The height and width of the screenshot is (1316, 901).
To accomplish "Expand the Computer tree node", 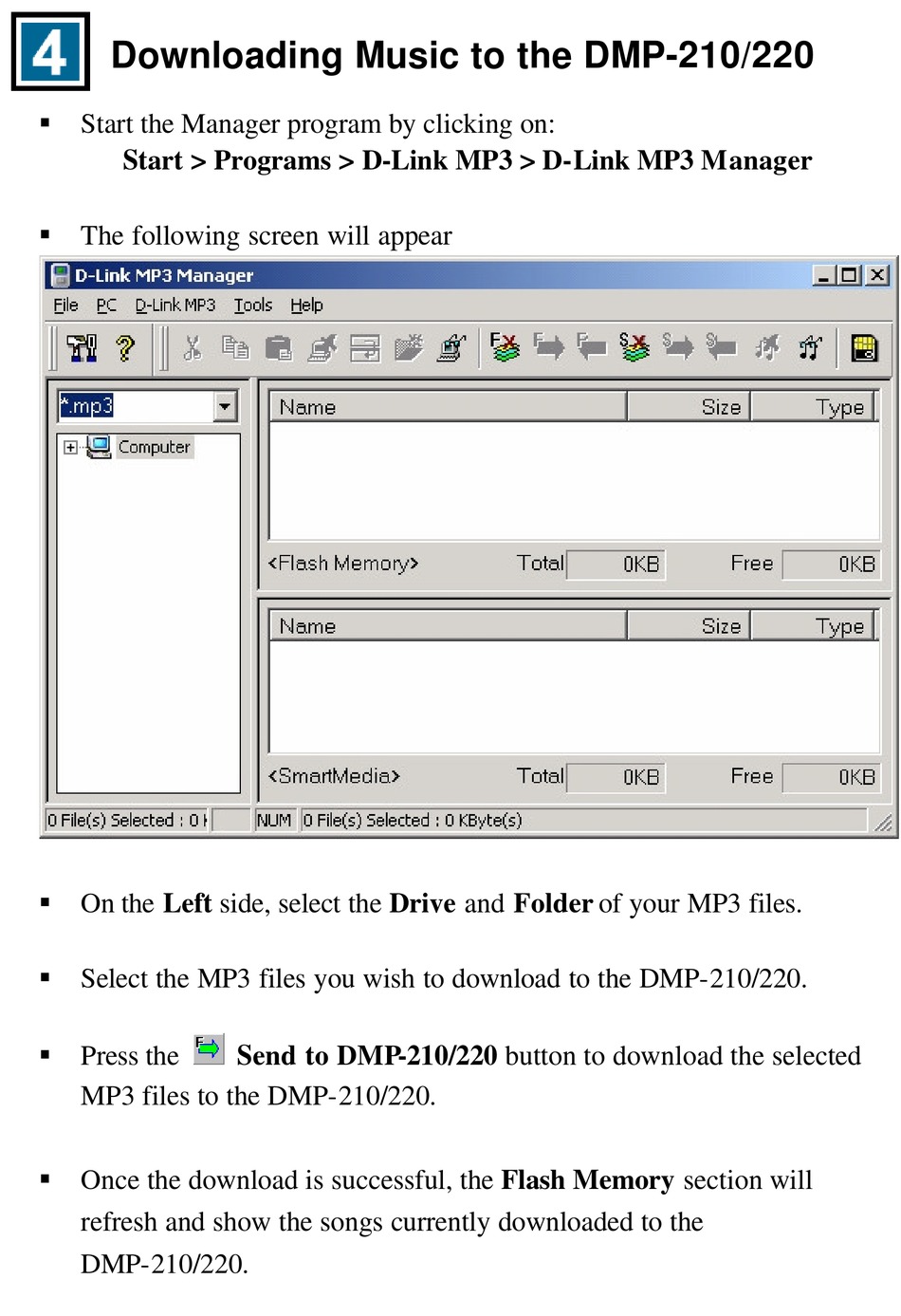I will click(70, 448).
